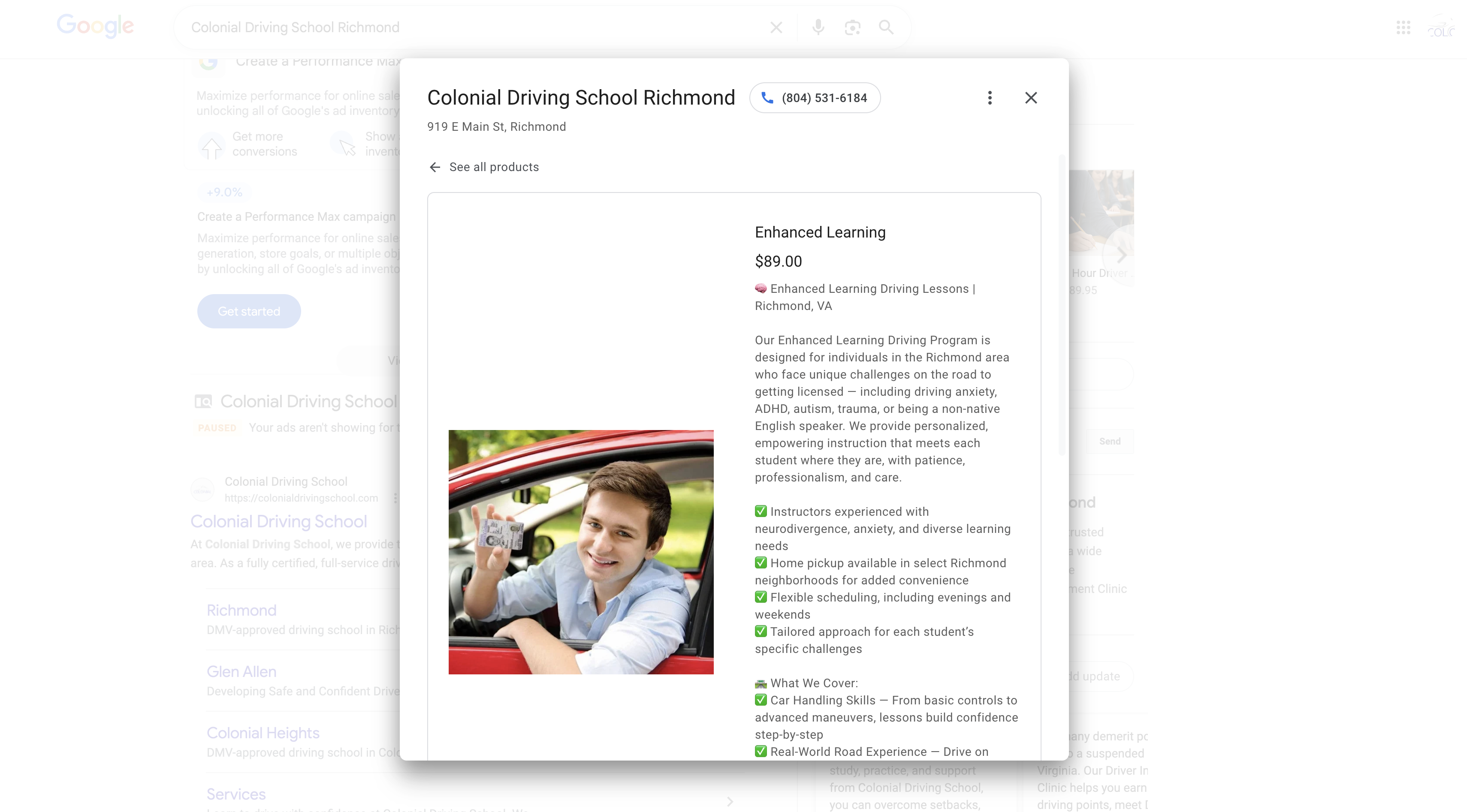Open the Glen Allen sitelink

(x=241, y=671)
